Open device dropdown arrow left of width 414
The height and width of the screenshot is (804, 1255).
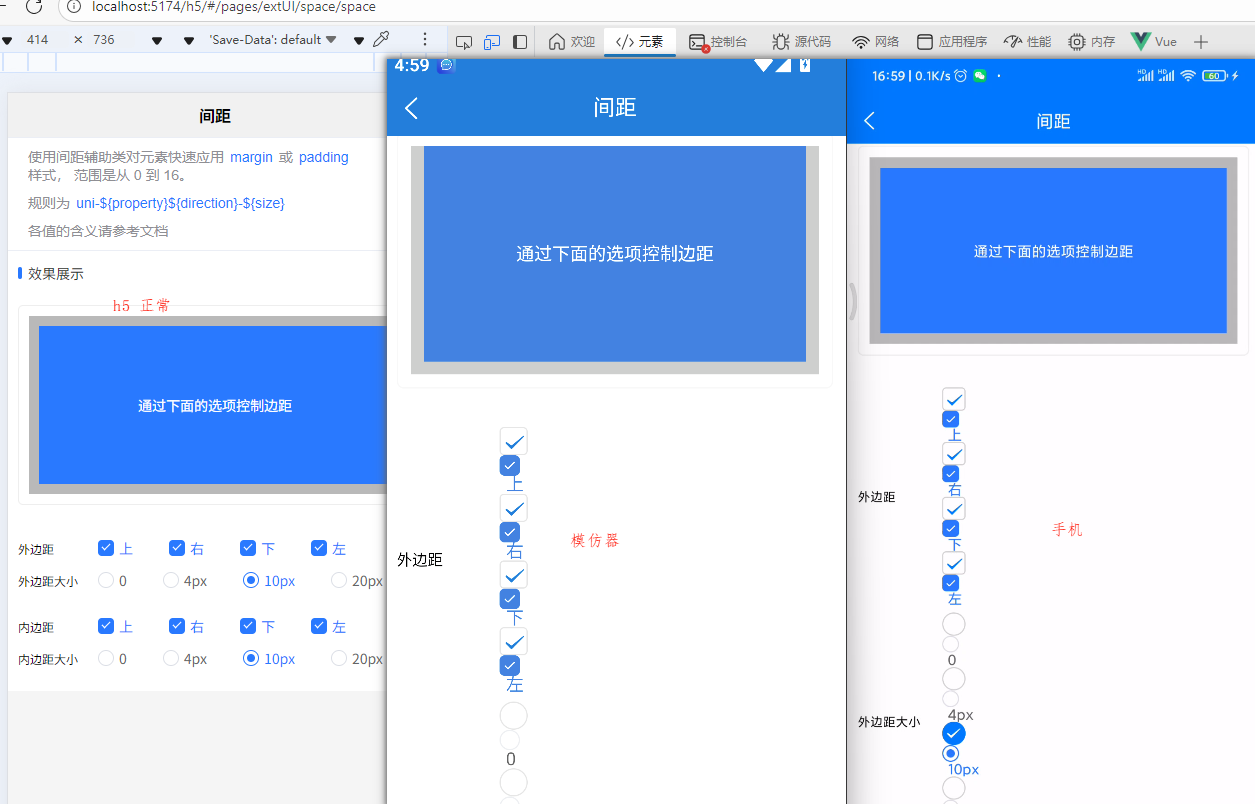click(8, 41)
